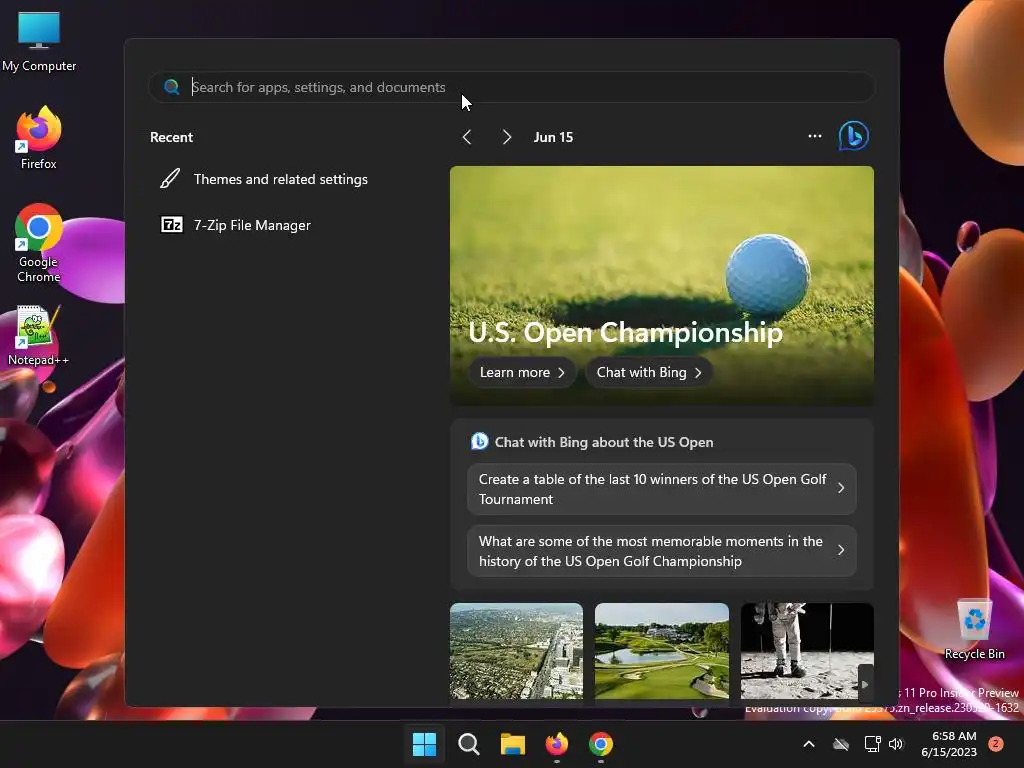Click the cloud sync tray icon

[x=841, y=744]
